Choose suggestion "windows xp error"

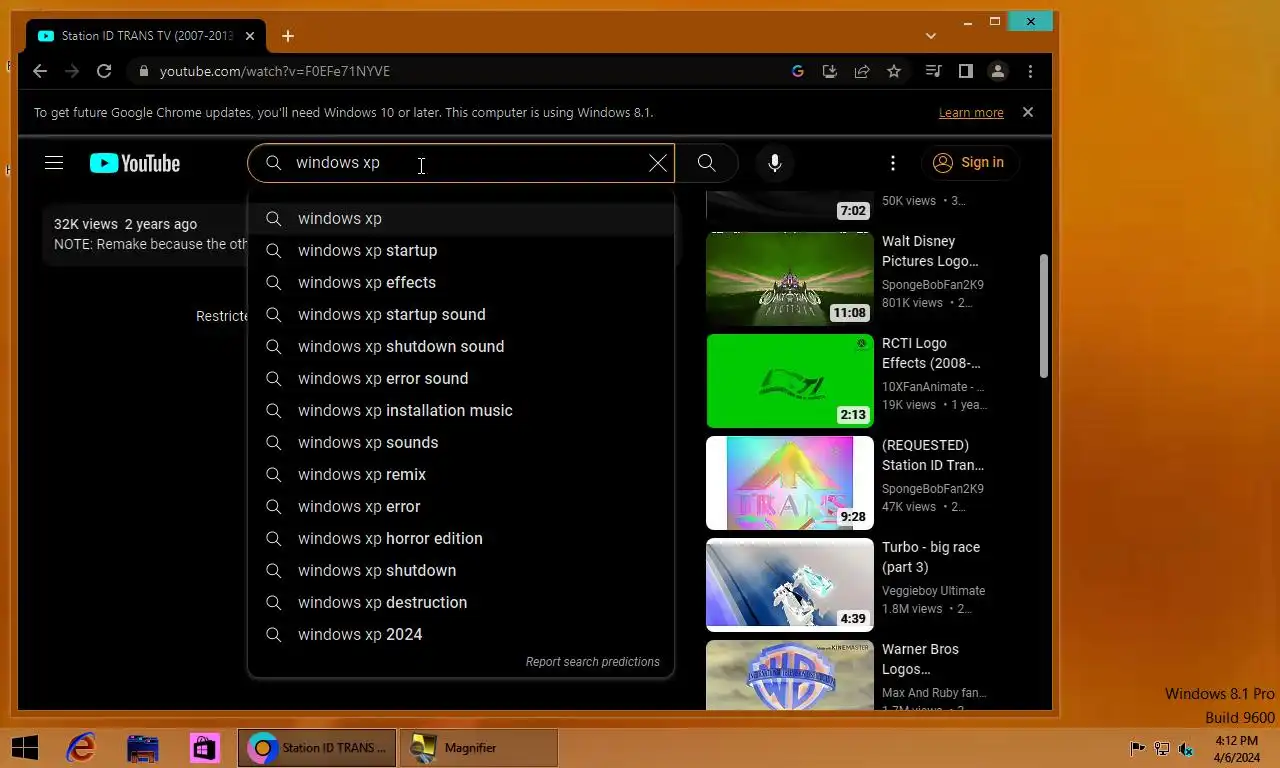pyautogui.click(x=460, y=506)
